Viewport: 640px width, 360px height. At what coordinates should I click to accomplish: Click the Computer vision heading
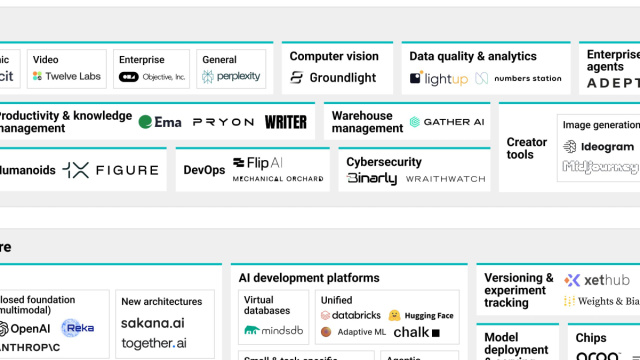point(334,56)
